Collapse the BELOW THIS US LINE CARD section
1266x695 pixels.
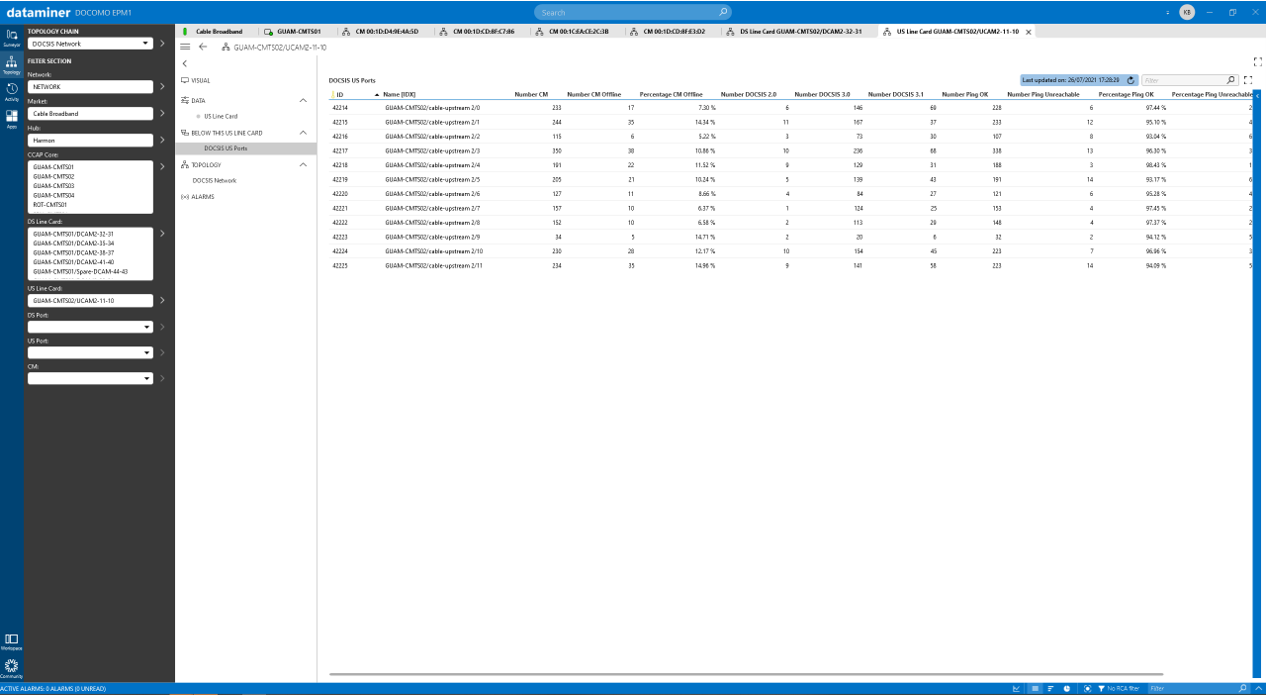303,132
